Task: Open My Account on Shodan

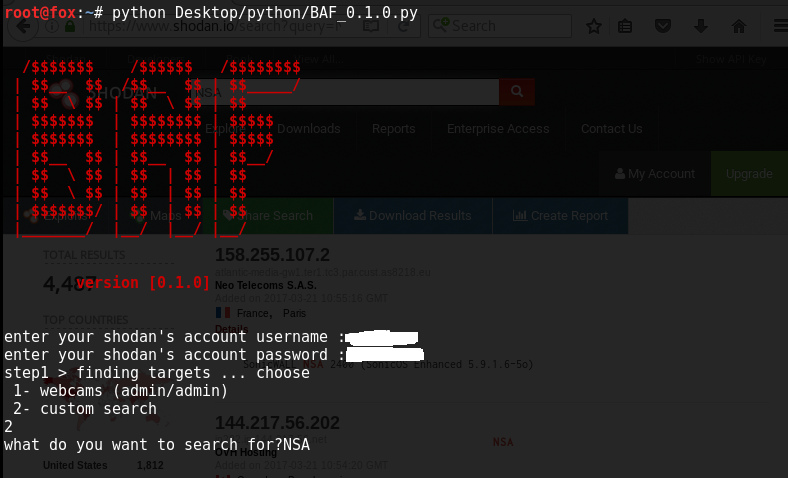Action: tap(655, 174)
